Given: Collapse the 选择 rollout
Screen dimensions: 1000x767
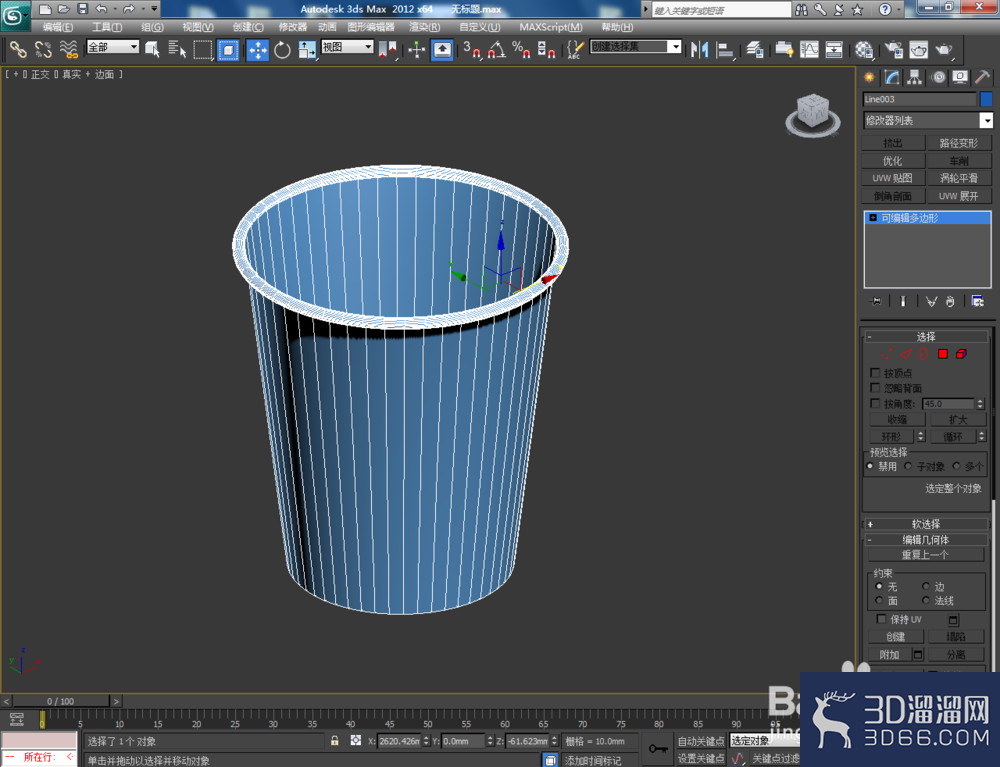Looking at the screenshot, I should click(x=925, y=336).
